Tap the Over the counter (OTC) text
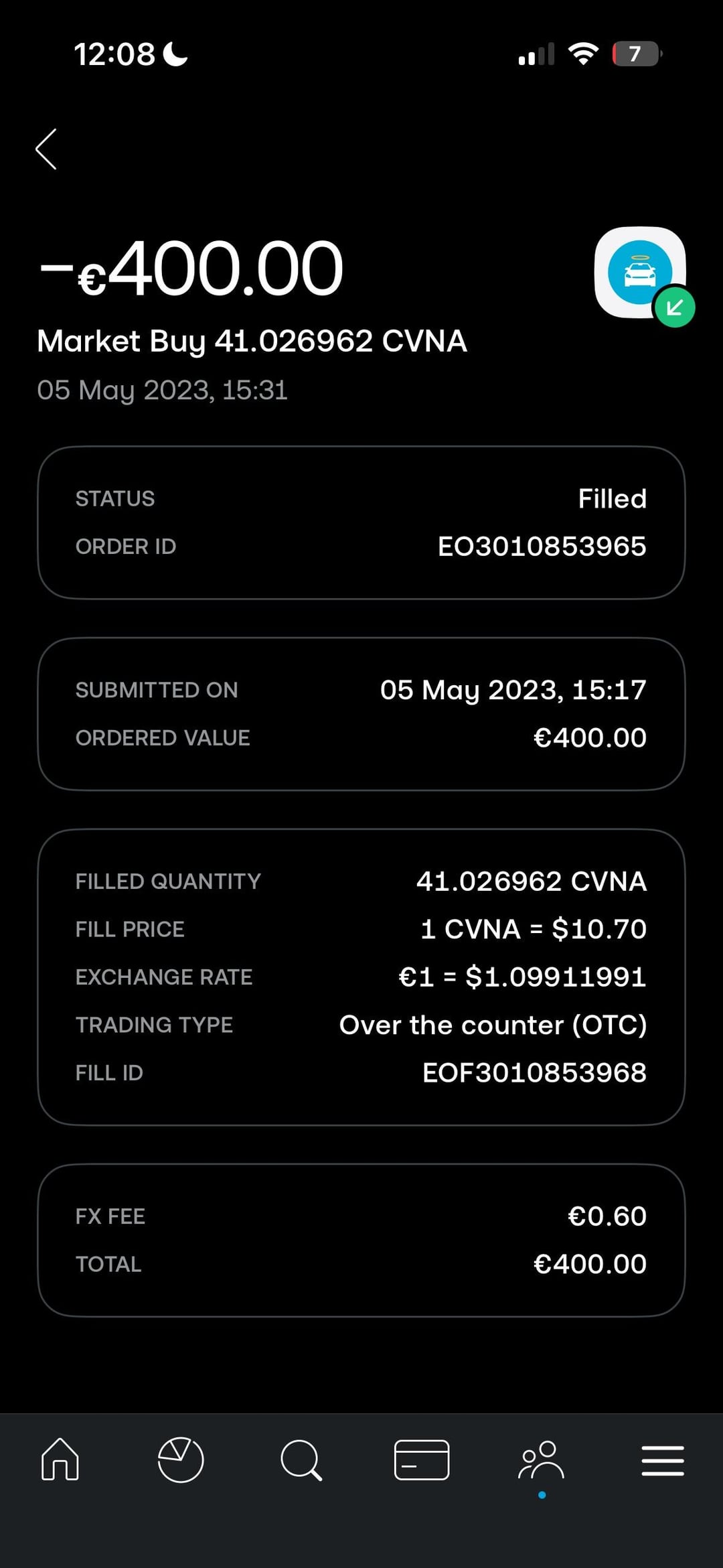The image size is (723, 1568). click(x=493, y=1025)
